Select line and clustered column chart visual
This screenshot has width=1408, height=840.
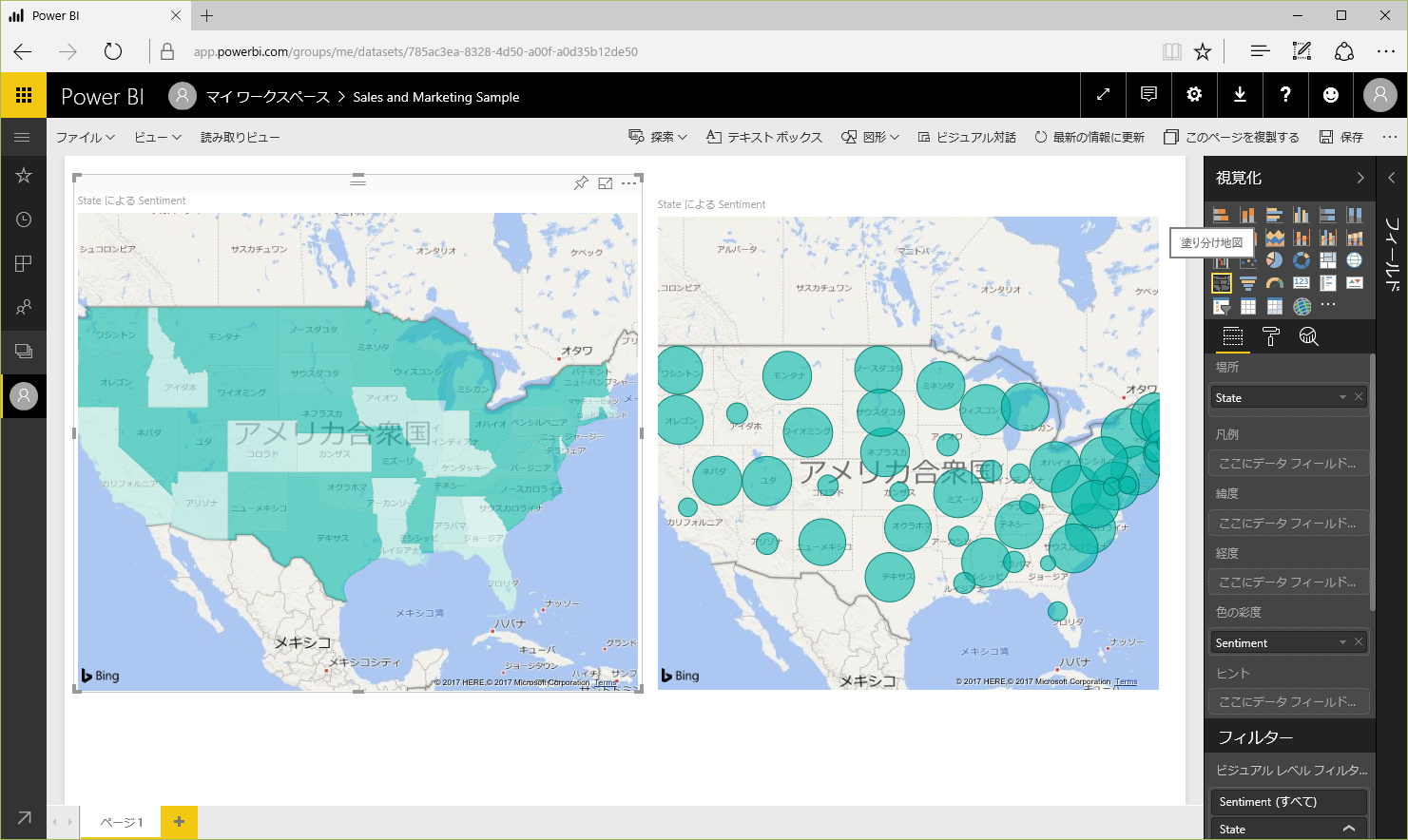1328,238
